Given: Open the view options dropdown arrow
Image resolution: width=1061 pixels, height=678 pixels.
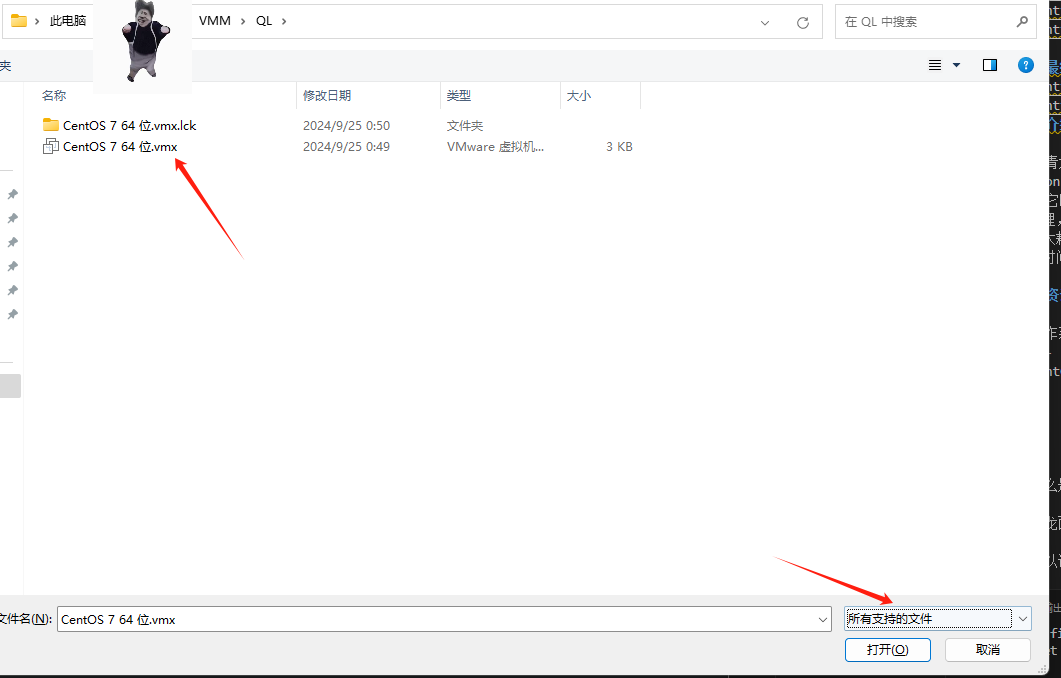Looking at the screenshot, I should (956, 65).
